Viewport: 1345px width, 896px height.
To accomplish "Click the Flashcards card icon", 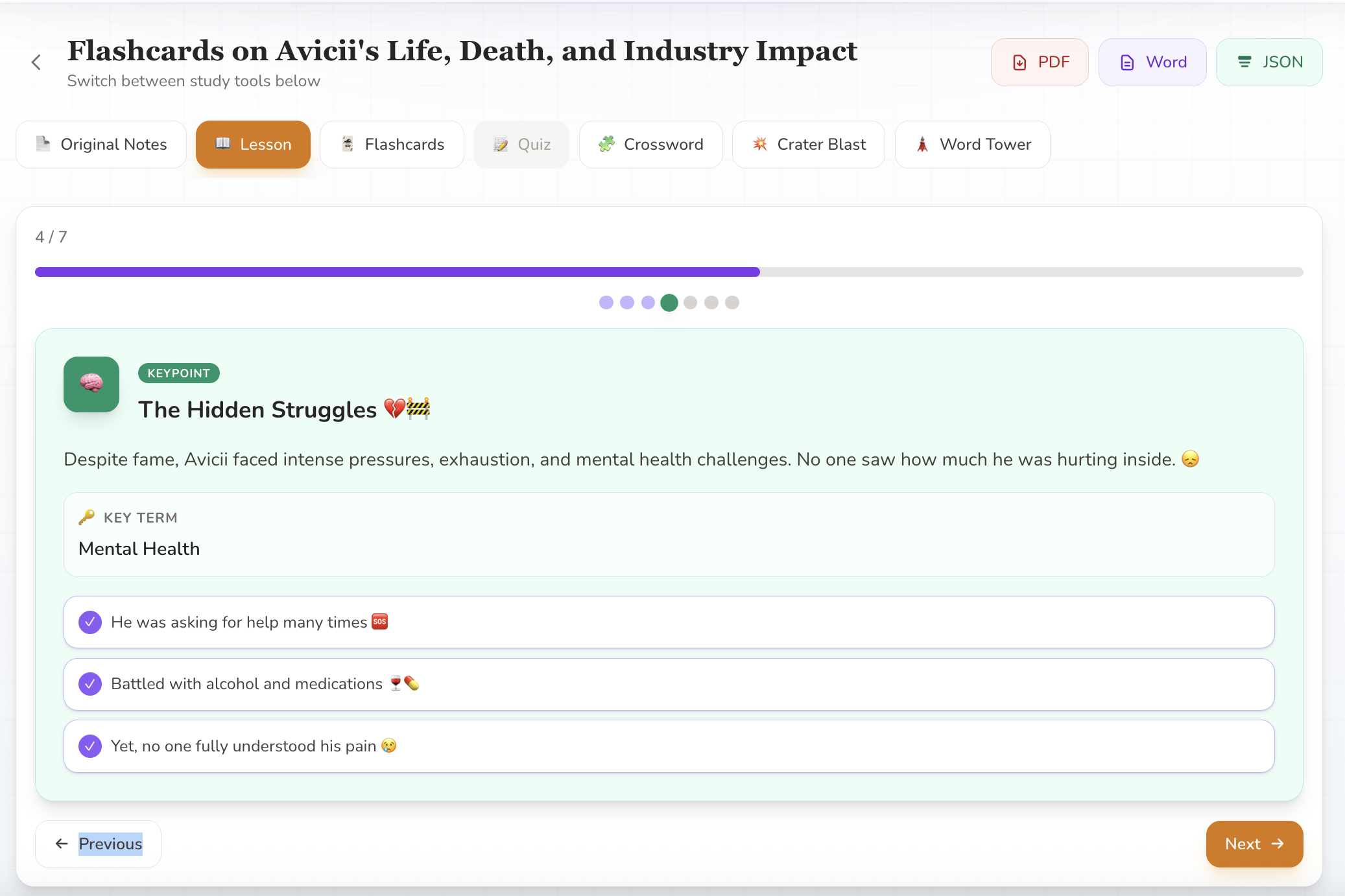I will coord(348,144).
